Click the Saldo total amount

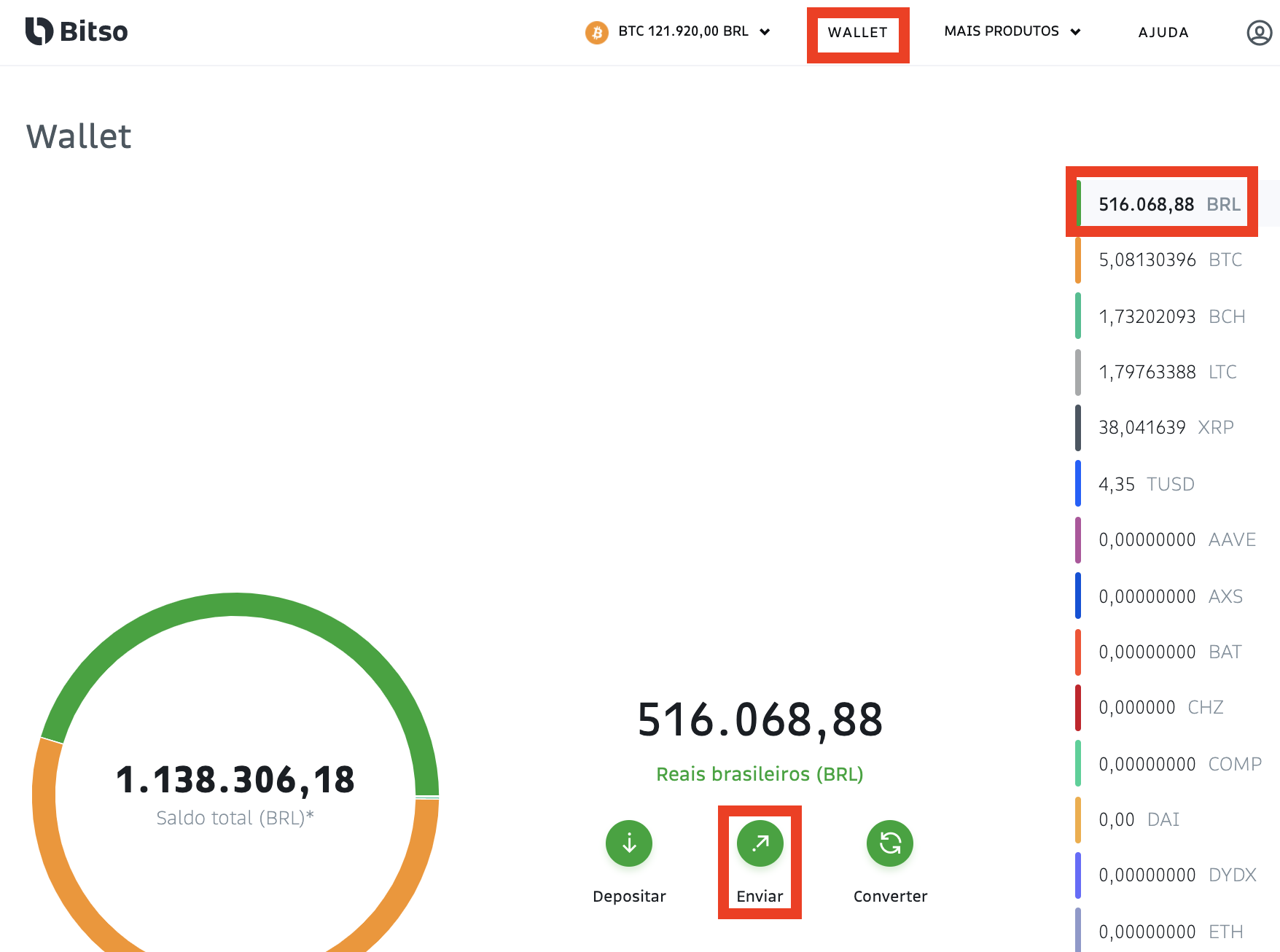[x=236, y=779]
